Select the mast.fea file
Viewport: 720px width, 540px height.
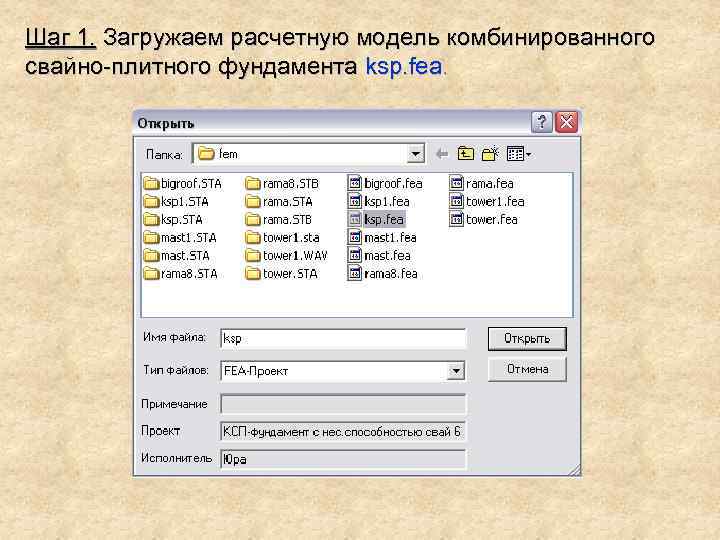pos(379,256)
